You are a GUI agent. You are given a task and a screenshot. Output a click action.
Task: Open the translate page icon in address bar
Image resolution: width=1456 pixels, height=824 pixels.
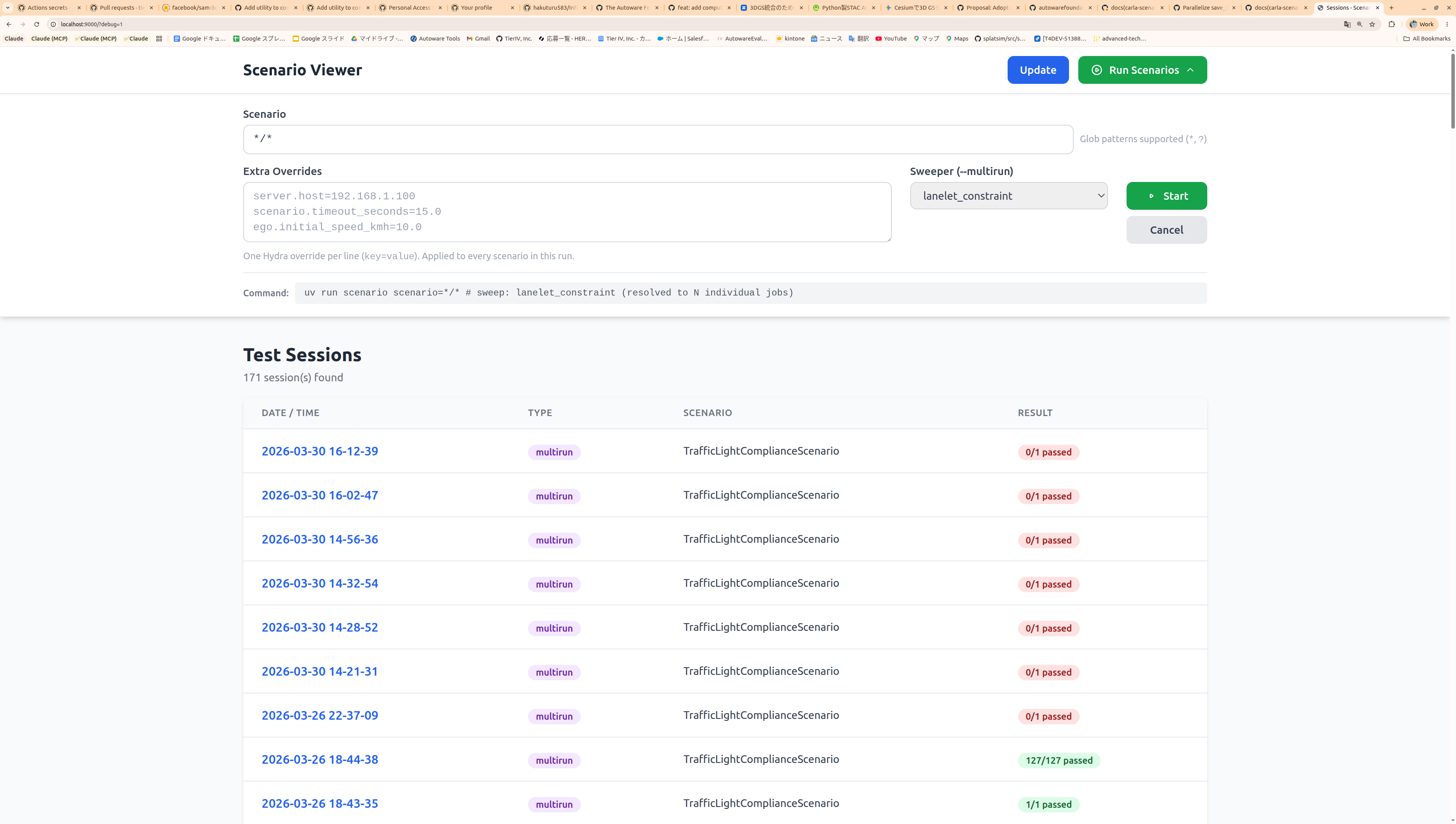point(1347,24)
